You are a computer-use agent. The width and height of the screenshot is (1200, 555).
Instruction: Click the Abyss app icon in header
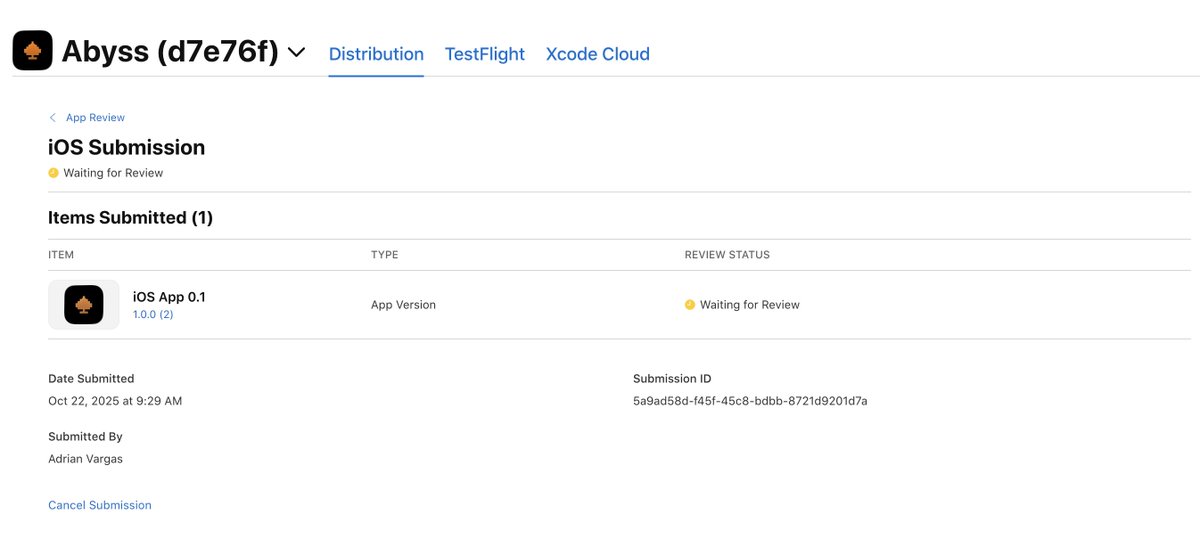coord(33,51)
